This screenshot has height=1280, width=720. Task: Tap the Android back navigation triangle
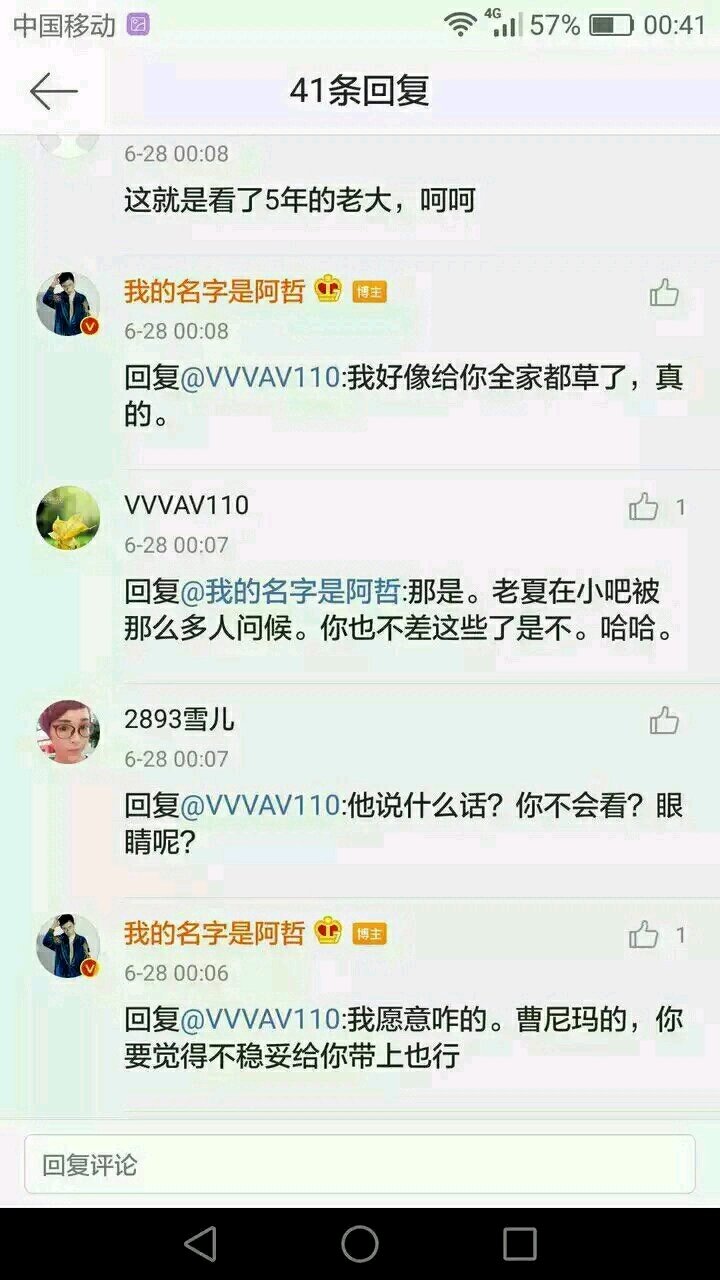point(201,1243)
